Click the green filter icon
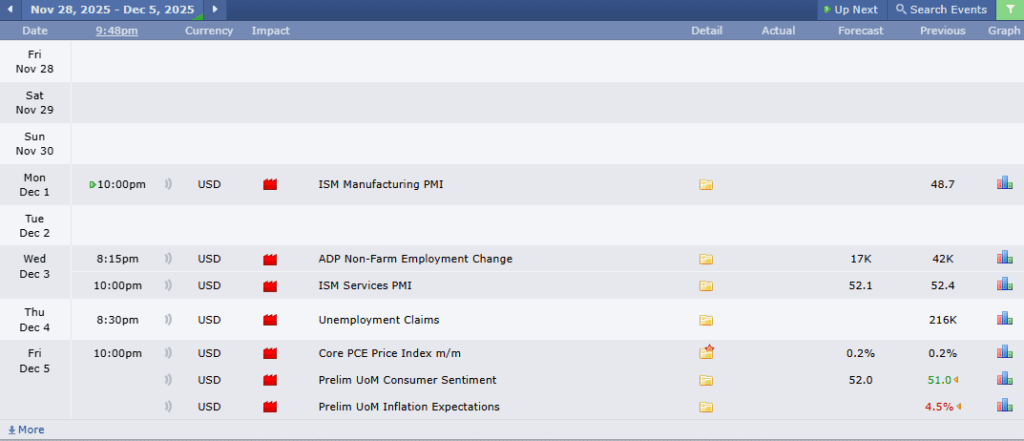The width and height of the screenshot is (1024, 441). click(x=1010, y=10)
